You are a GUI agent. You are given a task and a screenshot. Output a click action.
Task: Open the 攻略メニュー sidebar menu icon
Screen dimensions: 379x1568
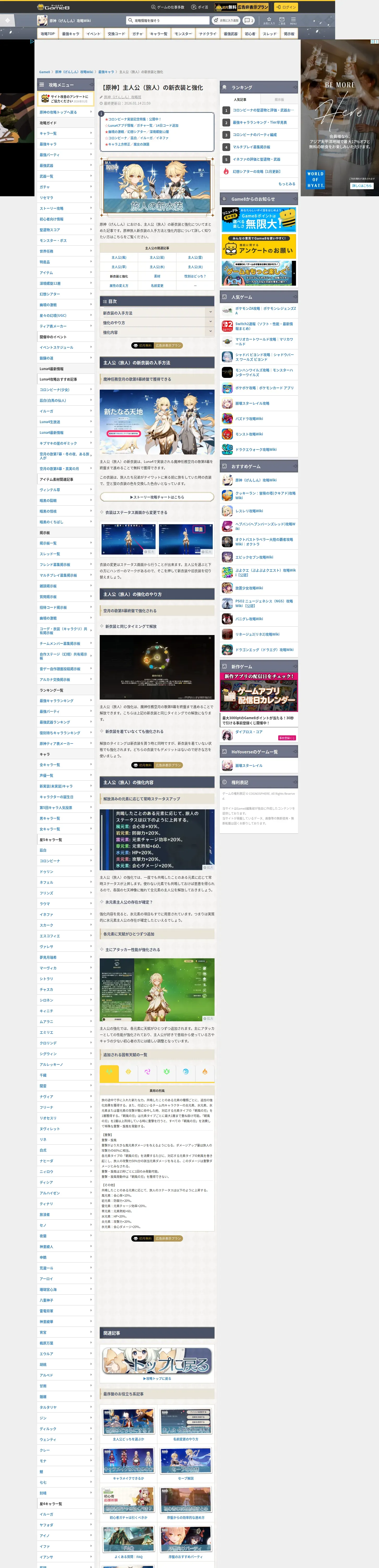[42, 85]
